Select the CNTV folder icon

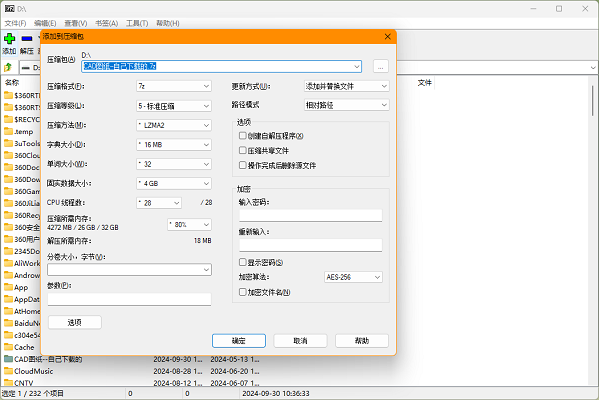pos(8,382)
